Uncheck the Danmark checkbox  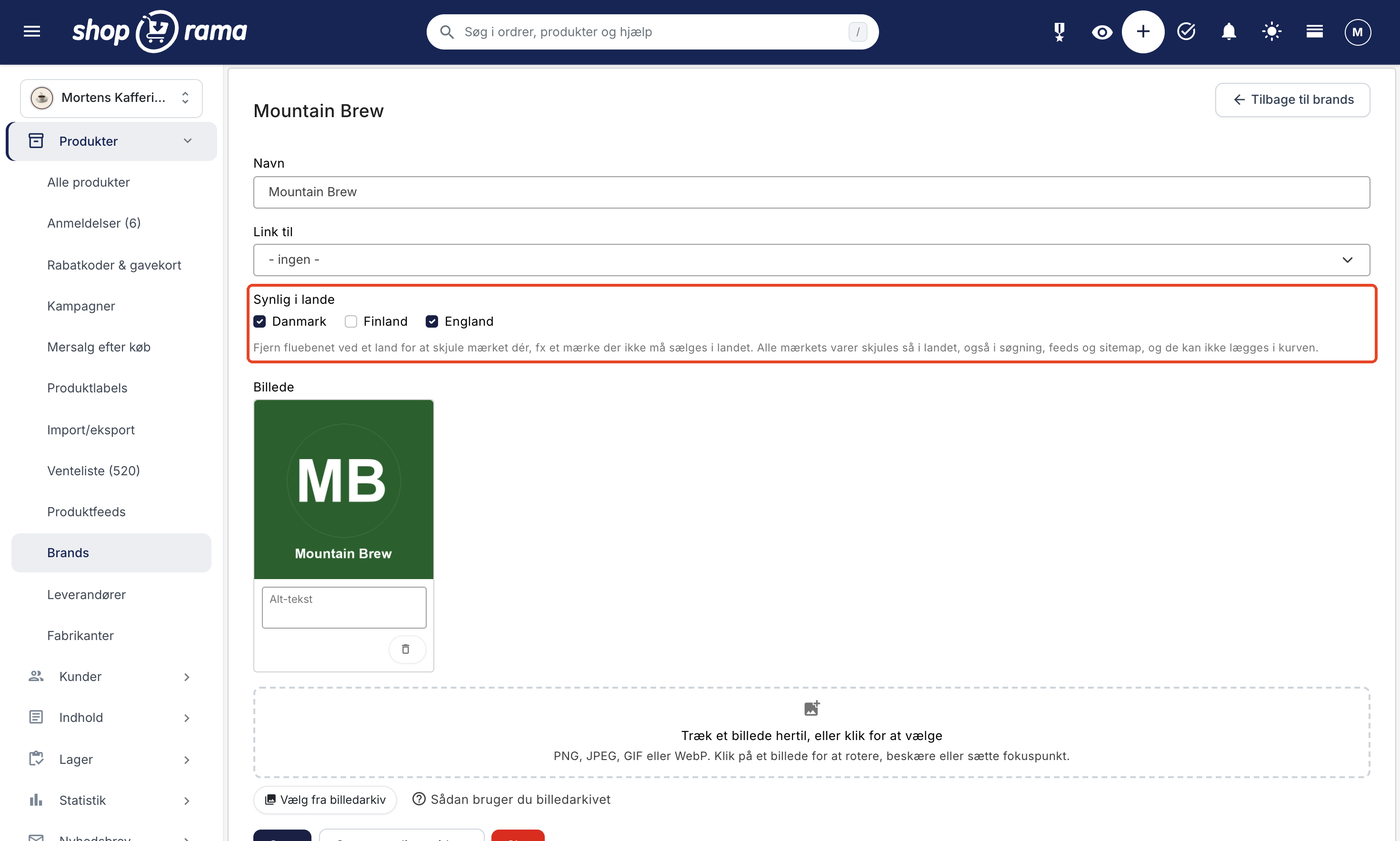pos(260,321)
